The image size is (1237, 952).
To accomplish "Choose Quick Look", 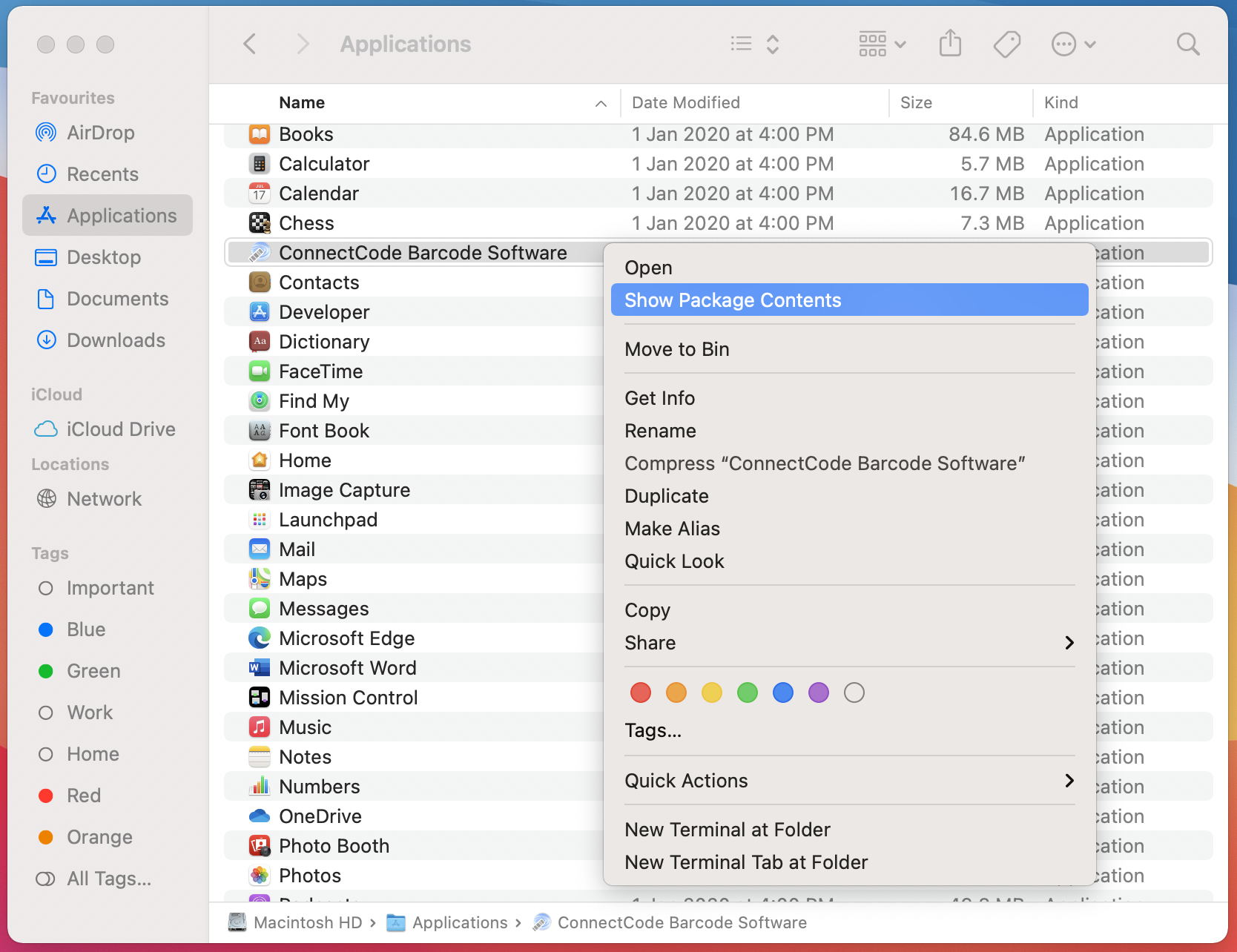I will 849,561.
